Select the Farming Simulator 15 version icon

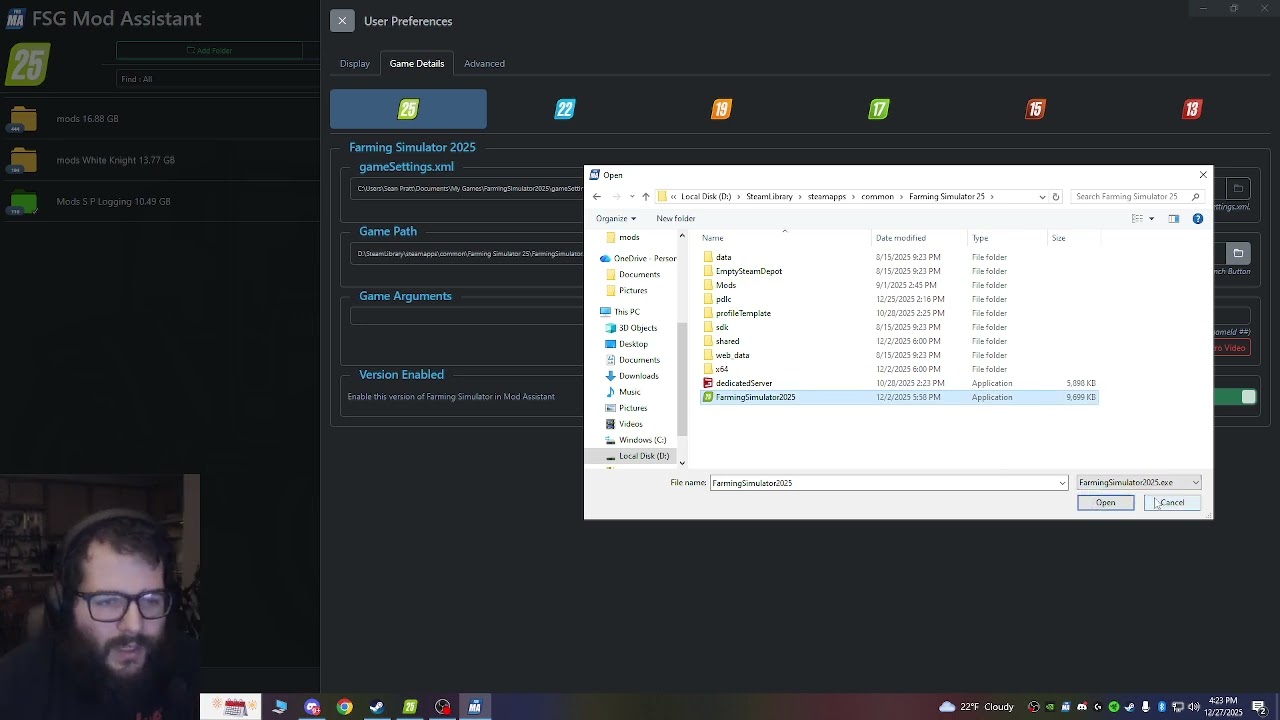coord(1036,109)
